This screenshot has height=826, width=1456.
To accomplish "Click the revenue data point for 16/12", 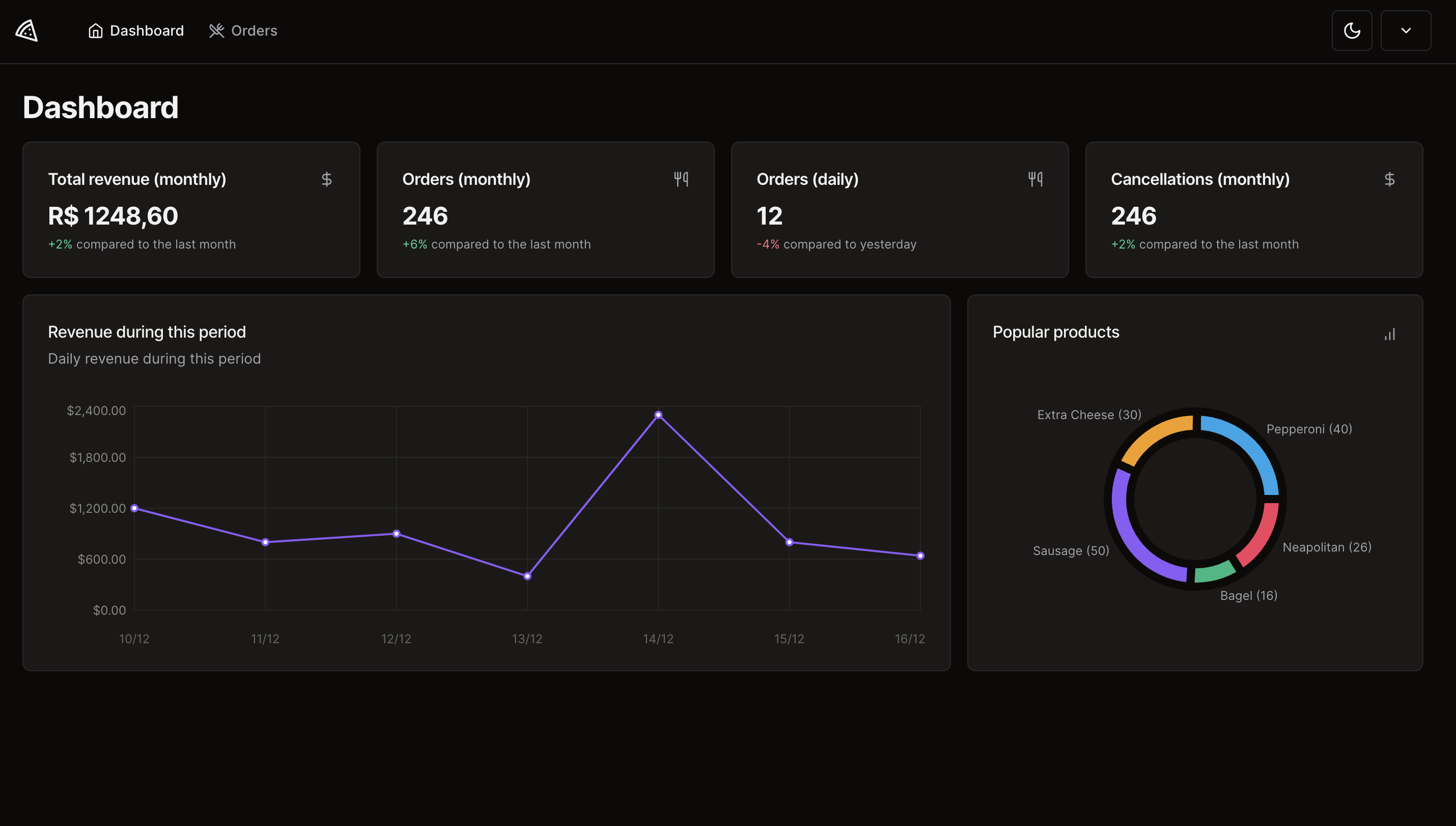I will [x=920, y=556].
